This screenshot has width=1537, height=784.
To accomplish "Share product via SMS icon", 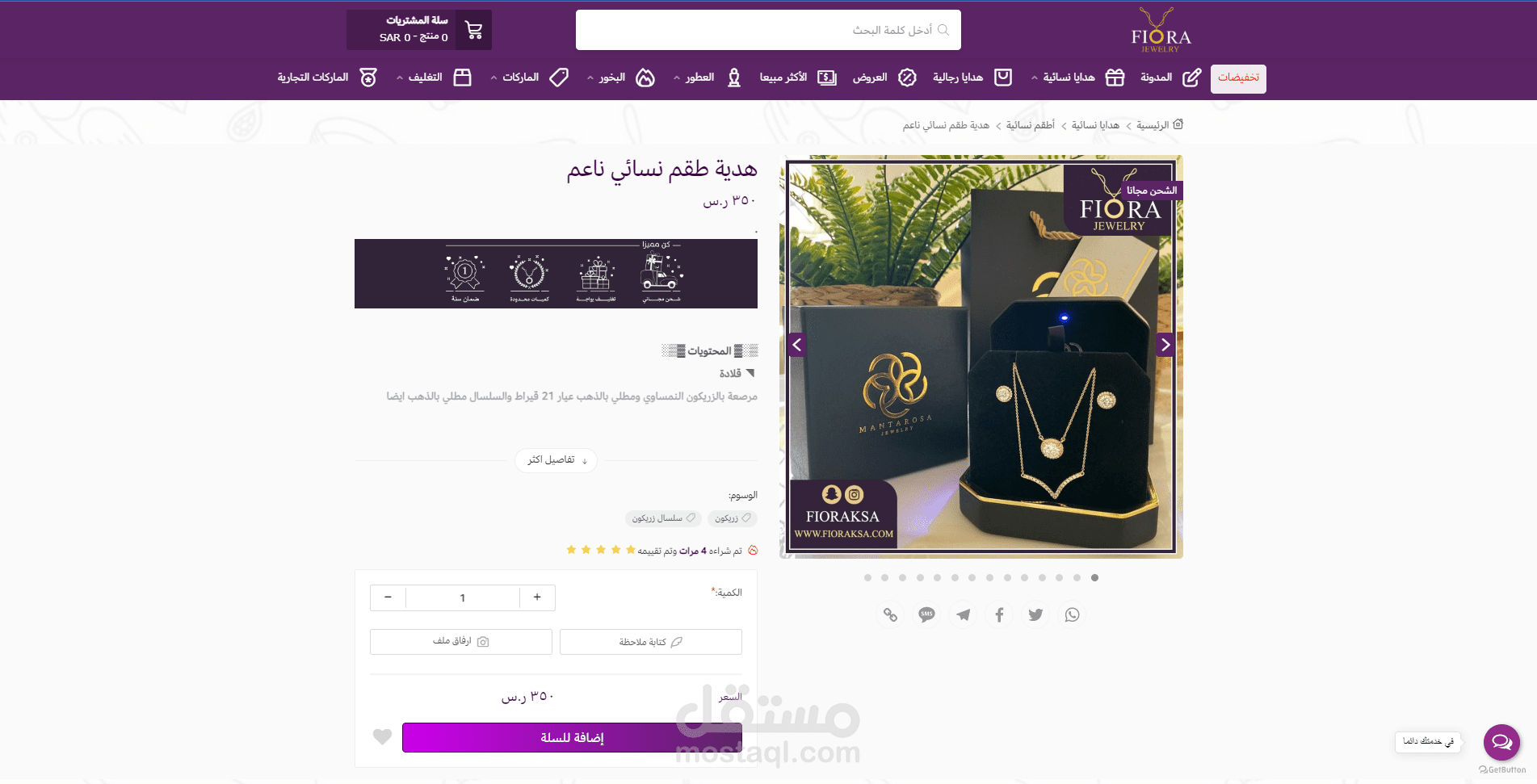I will [x=926, y=615].
